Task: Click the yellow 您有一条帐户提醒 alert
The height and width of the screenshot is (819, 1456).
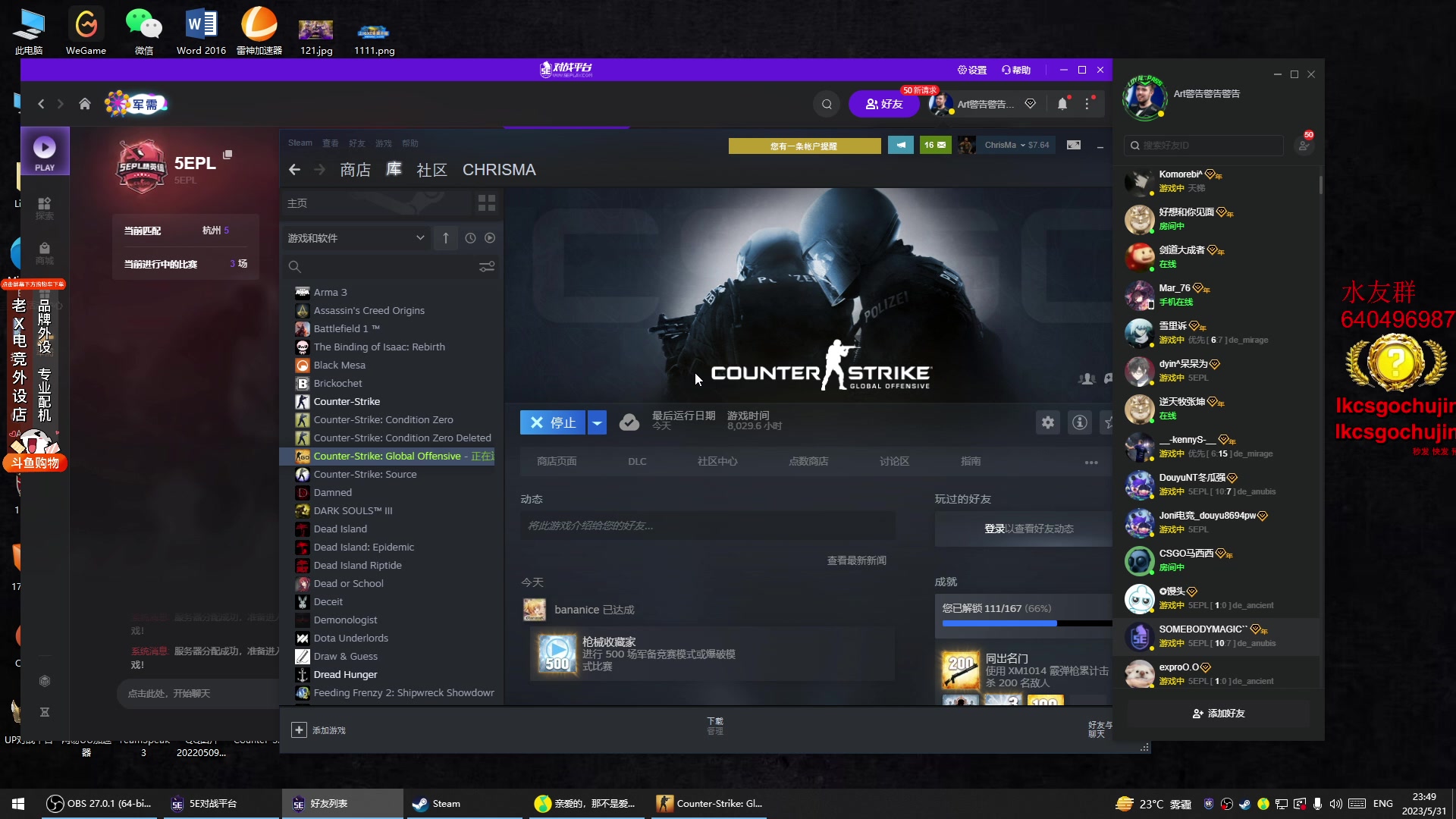Action: (x=805, y=146)
